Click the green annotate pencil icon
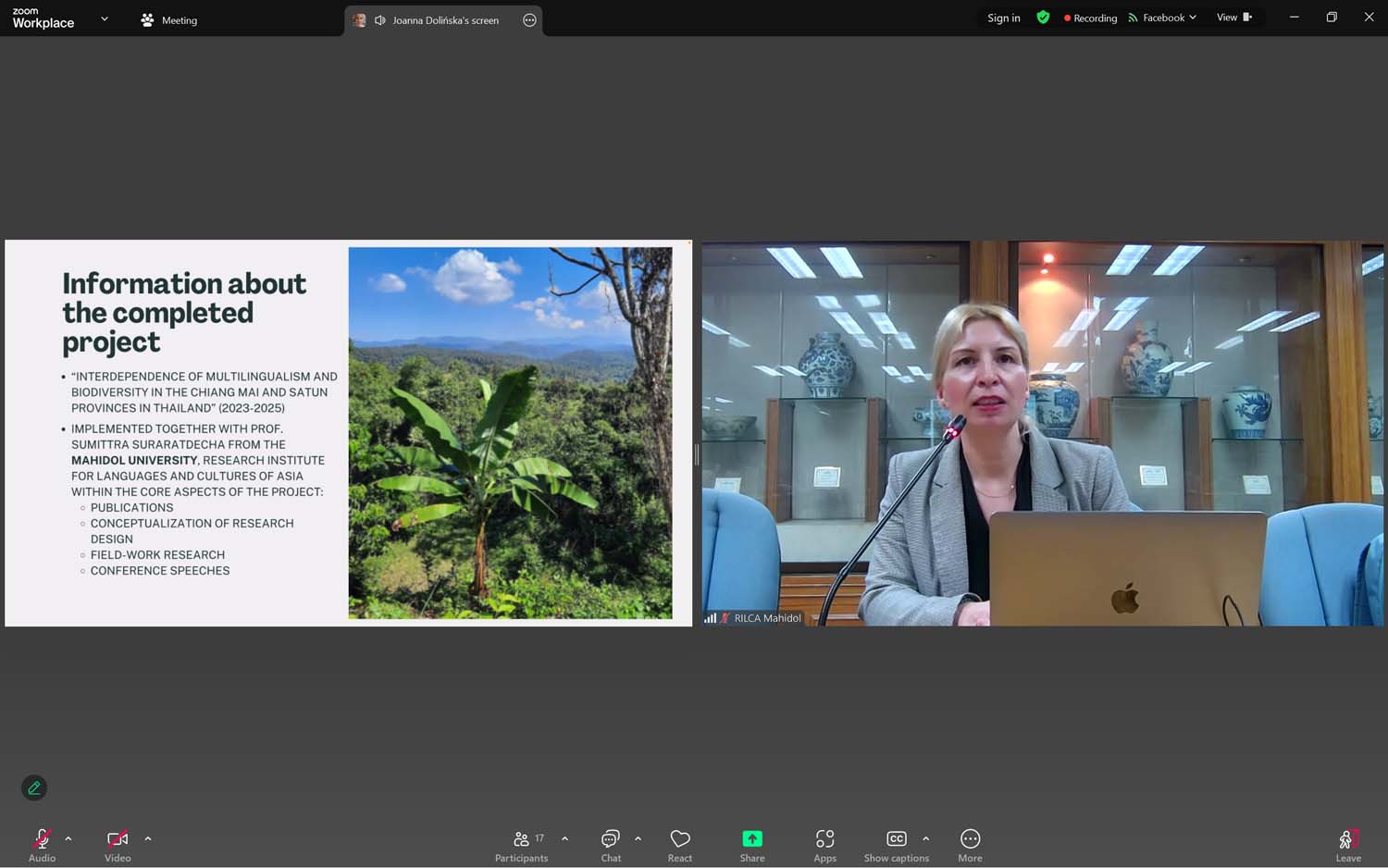1388x868 pixels. point(34,787)
